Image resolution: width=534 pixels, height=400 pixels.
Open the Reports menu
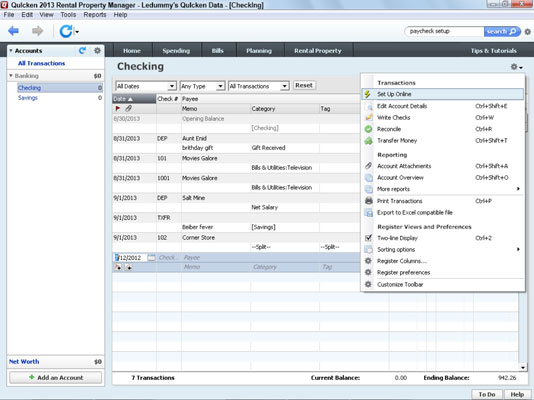(x=95, y=15)
